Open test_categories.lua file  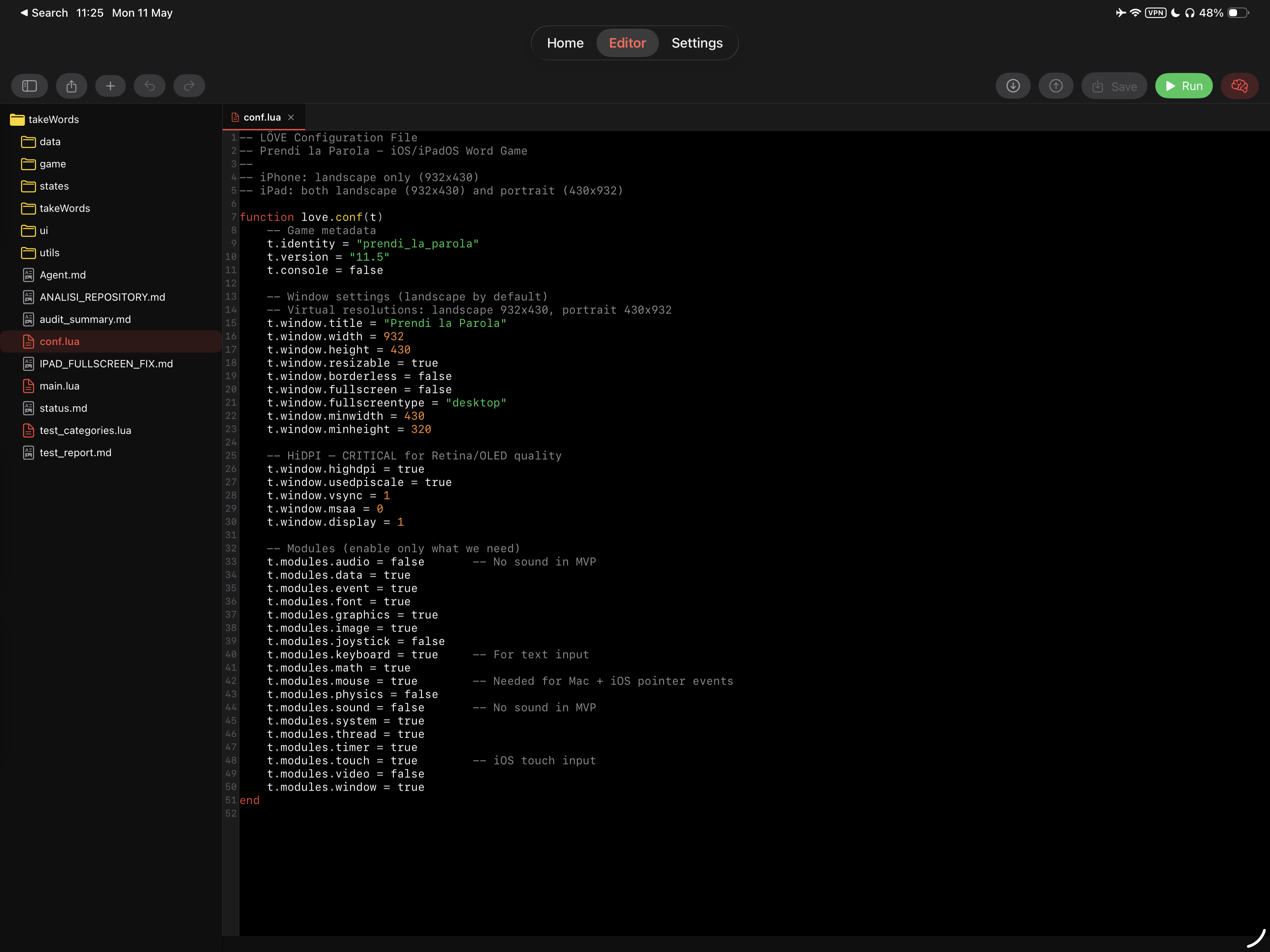(85, 430)
